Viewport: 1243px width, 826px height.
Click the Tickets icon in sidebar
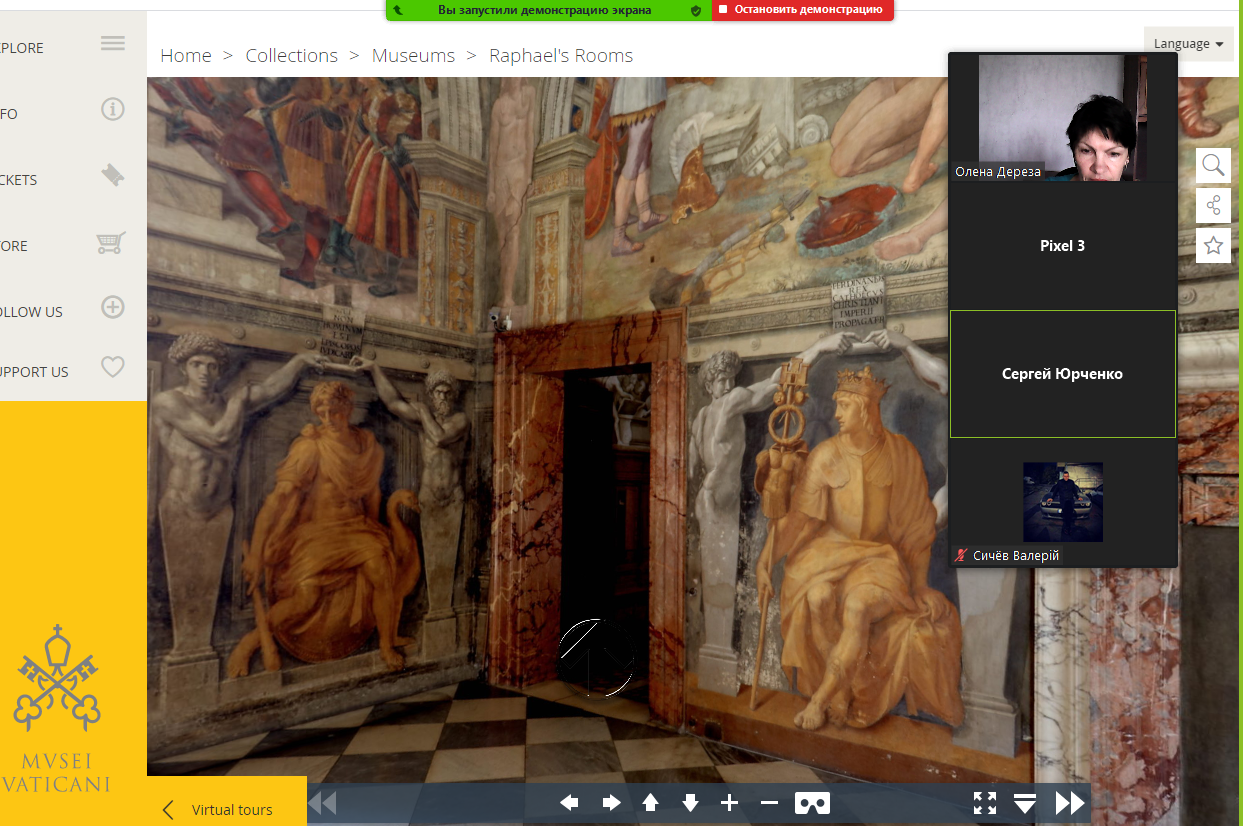[x=113, y=175]
